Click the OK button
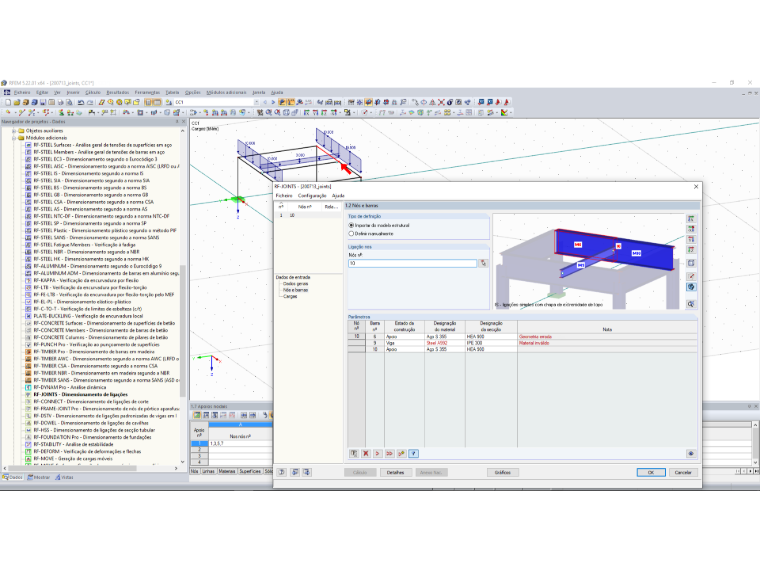 (651, 473)
